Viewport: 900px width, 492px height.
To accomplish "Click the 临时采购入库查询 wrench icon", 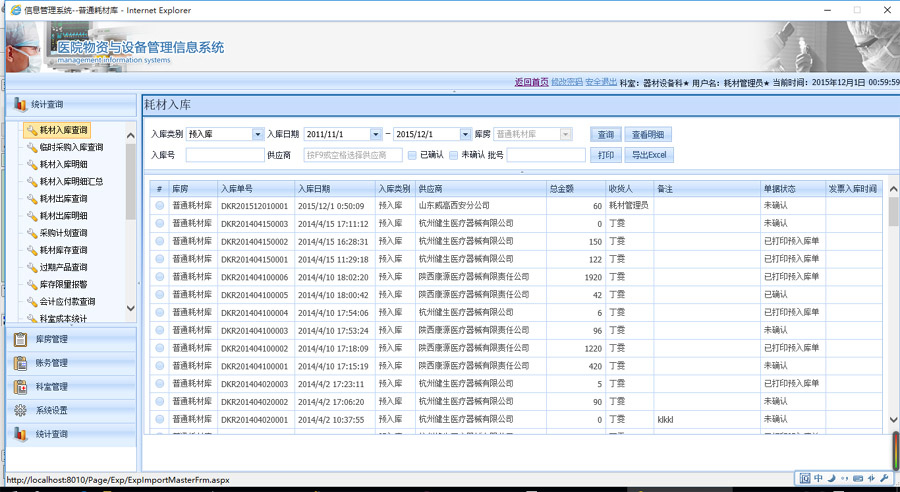I will [32, 148].
